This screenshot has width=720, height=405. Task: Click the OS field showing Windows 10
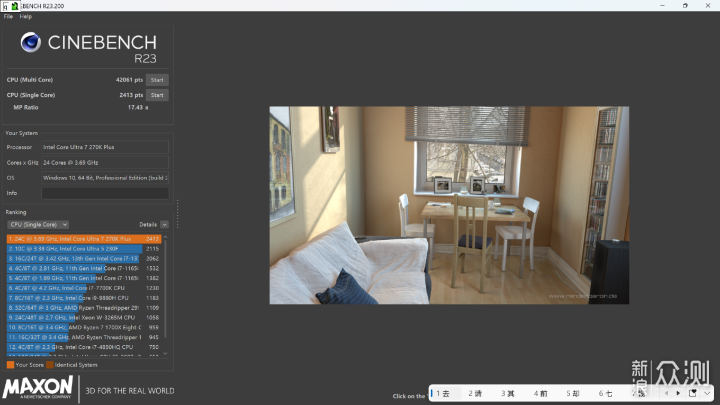coord(105,178)
